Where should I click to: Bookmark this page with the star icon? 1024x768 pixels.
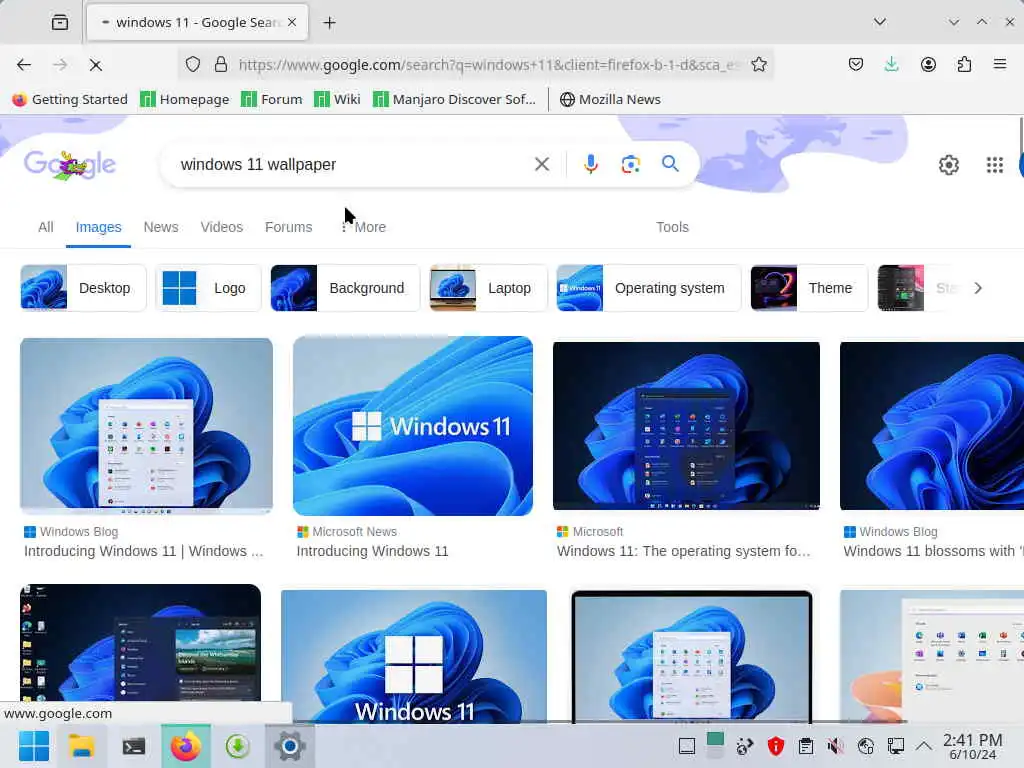(758, 64)
